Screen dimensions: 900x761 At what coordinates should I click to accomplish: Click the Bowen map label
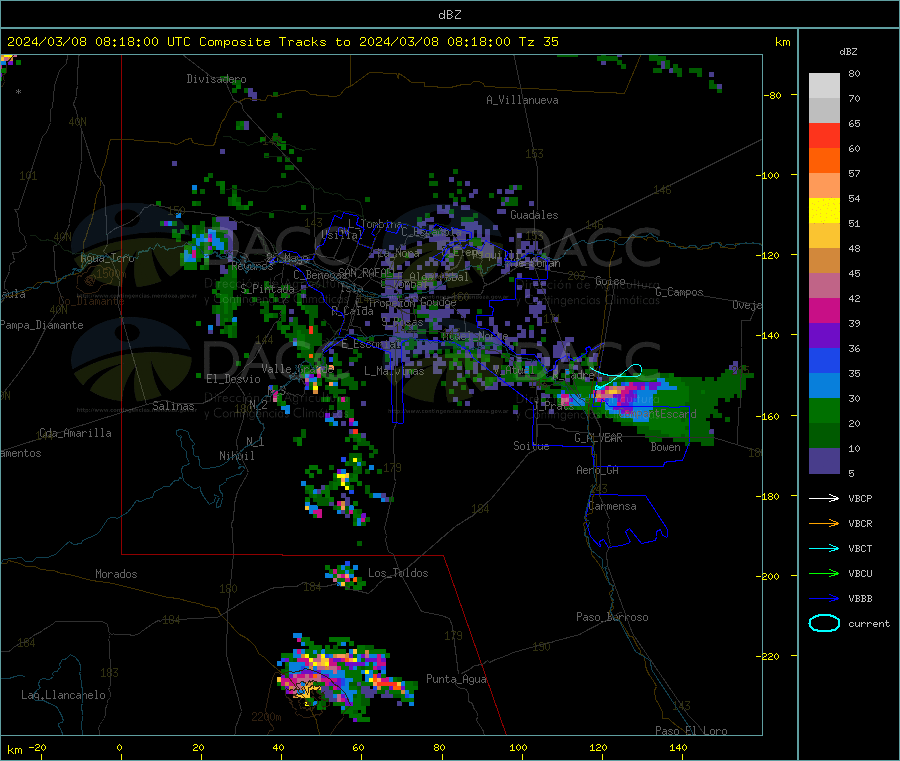tap(665, 447)
